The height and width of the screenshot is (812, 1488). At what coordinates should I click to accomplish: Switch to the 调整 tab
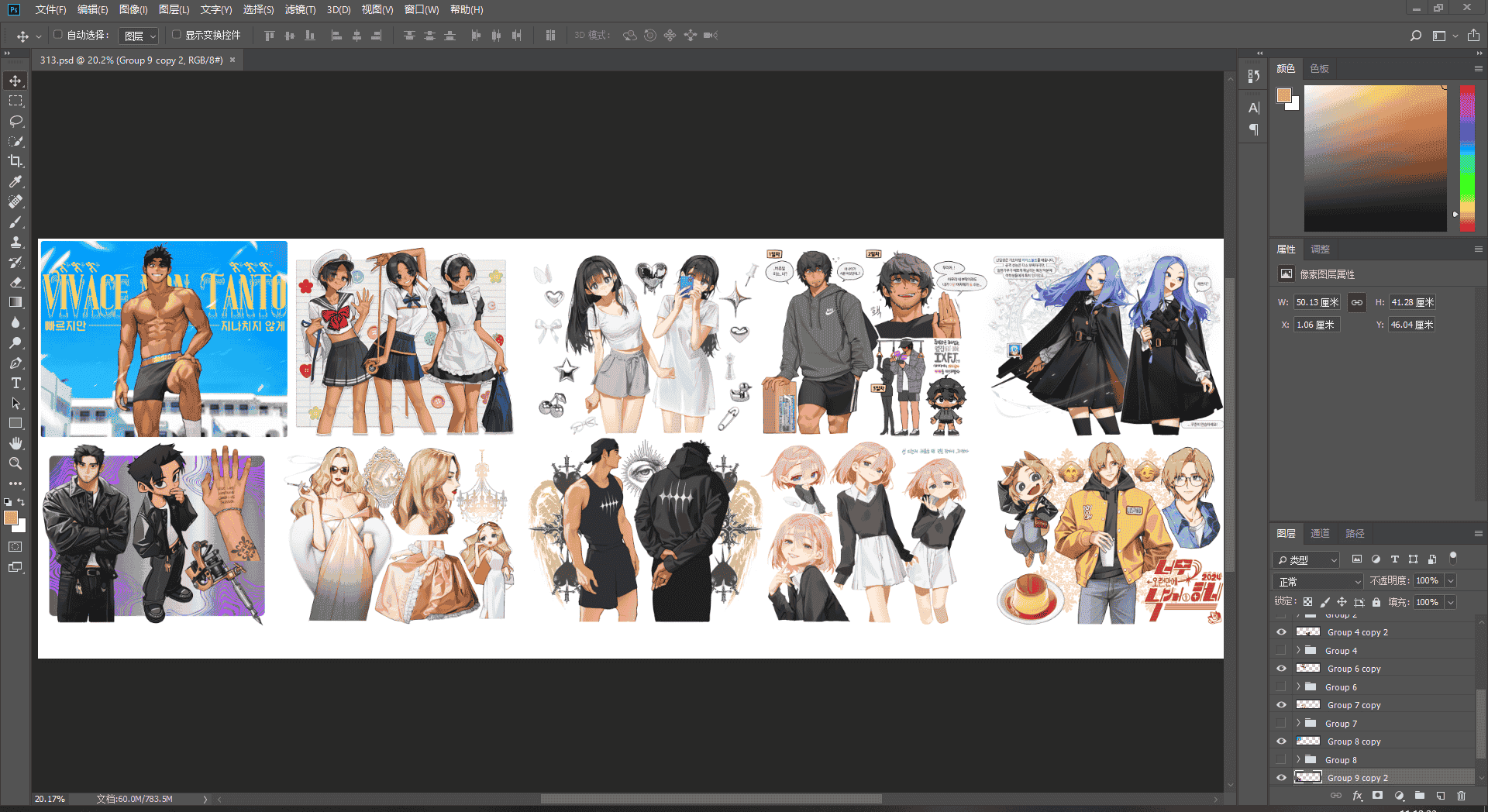[x=1320, y=249]
